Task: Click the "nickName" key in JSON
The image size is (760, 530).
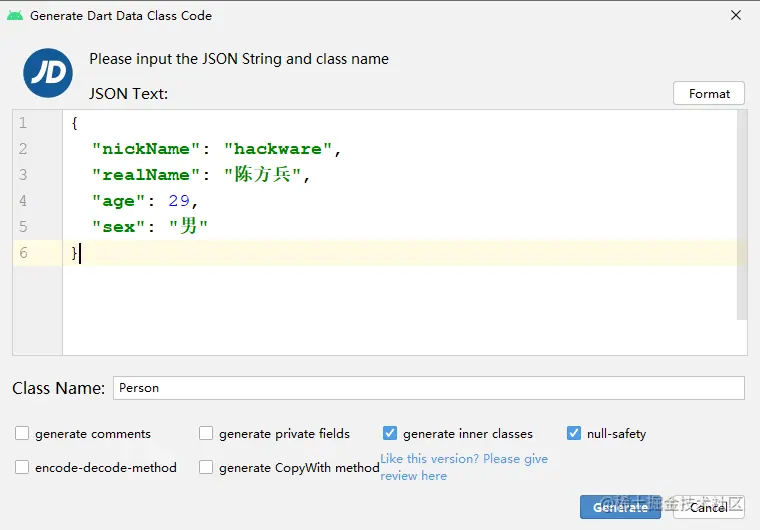Action: 146,149
